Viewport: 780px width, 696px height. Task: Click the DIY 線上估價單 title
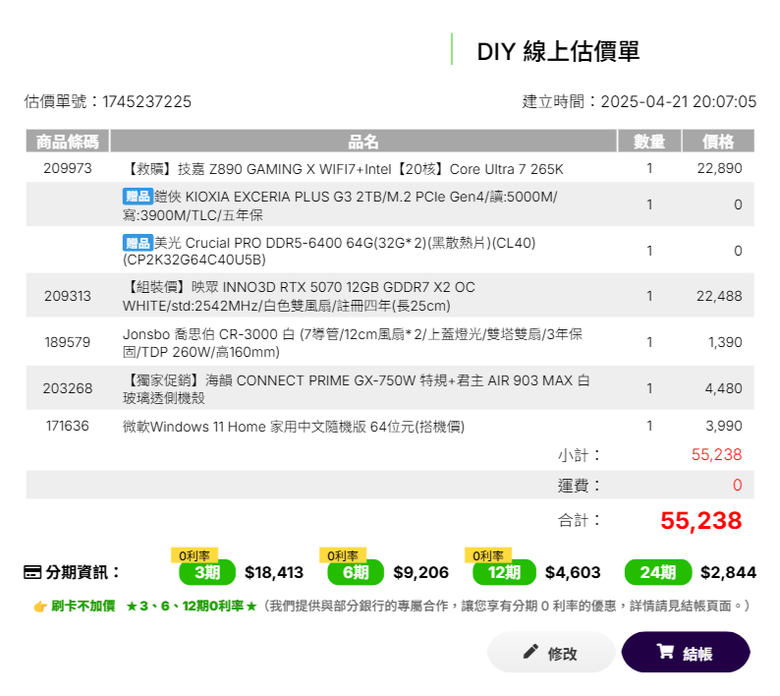(558, 51)
